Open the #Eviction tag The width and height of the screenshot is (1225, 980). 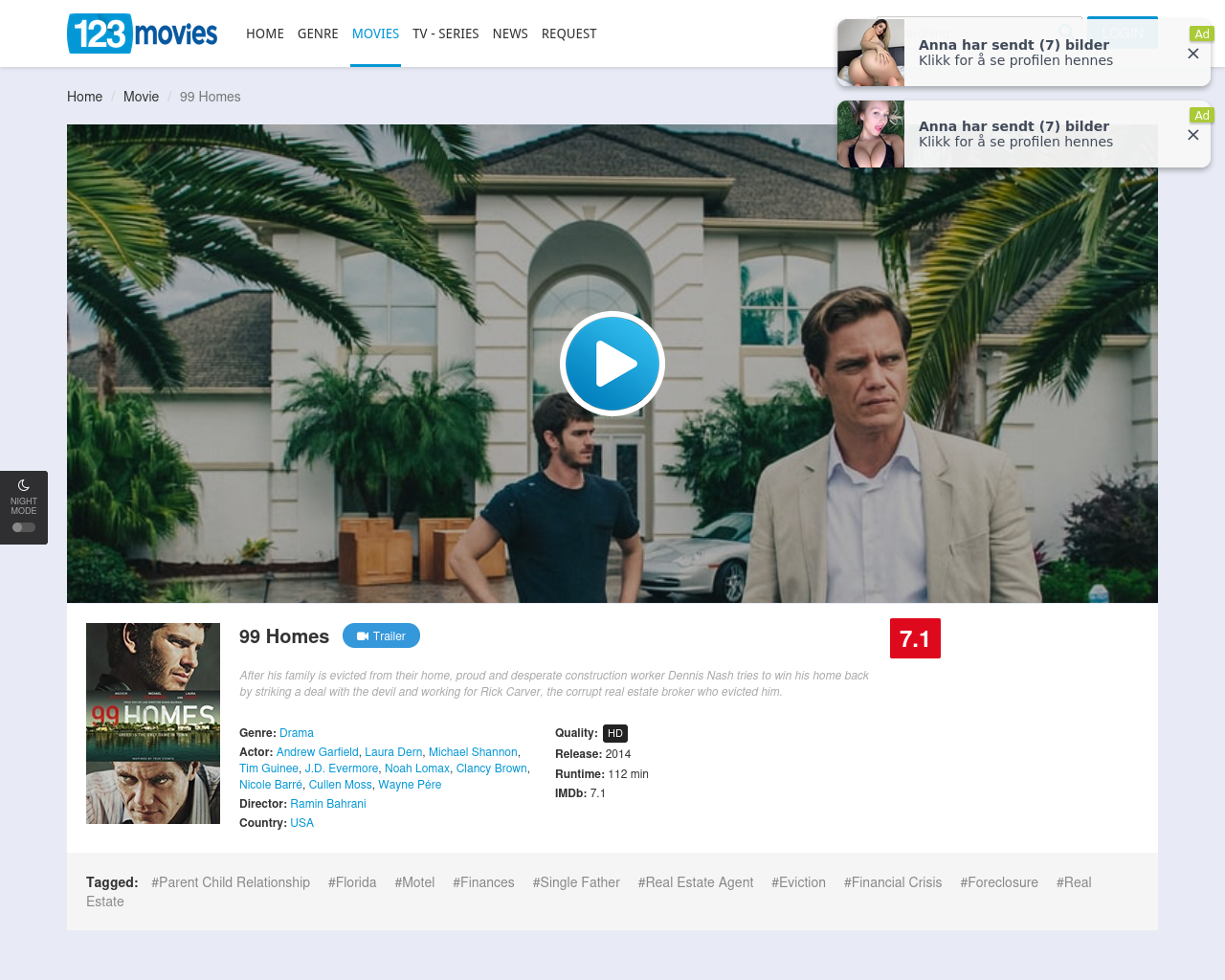point(798,882)
